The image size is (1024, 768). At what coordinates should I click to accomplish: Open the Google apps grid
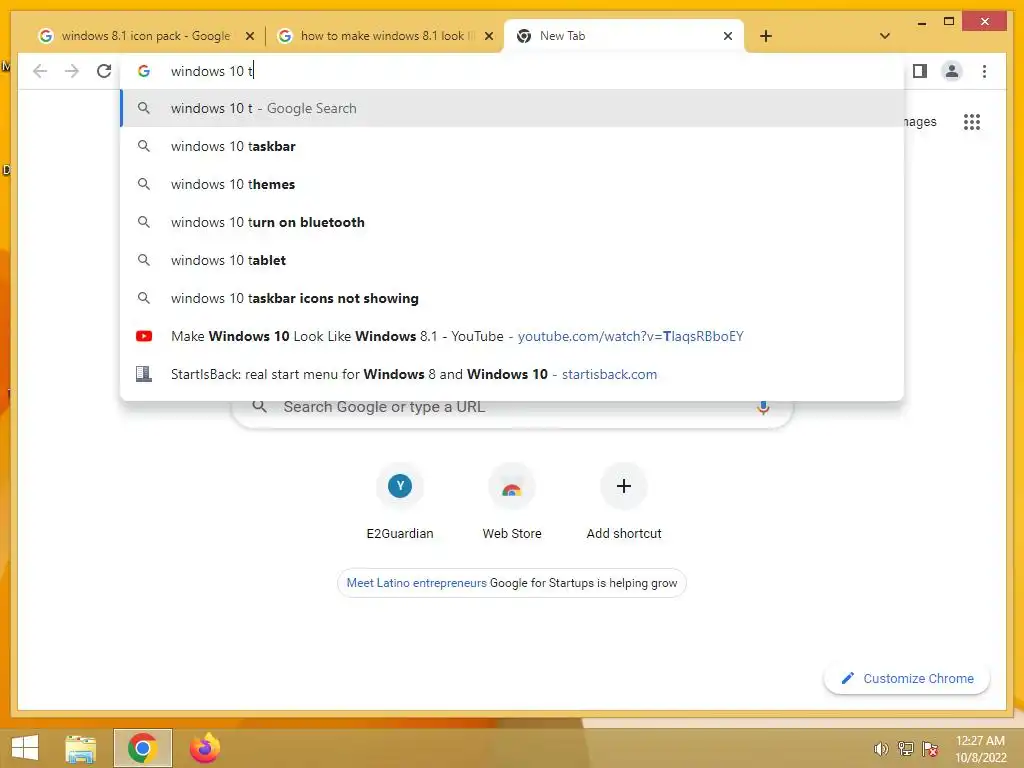click(x=972, y=121)
